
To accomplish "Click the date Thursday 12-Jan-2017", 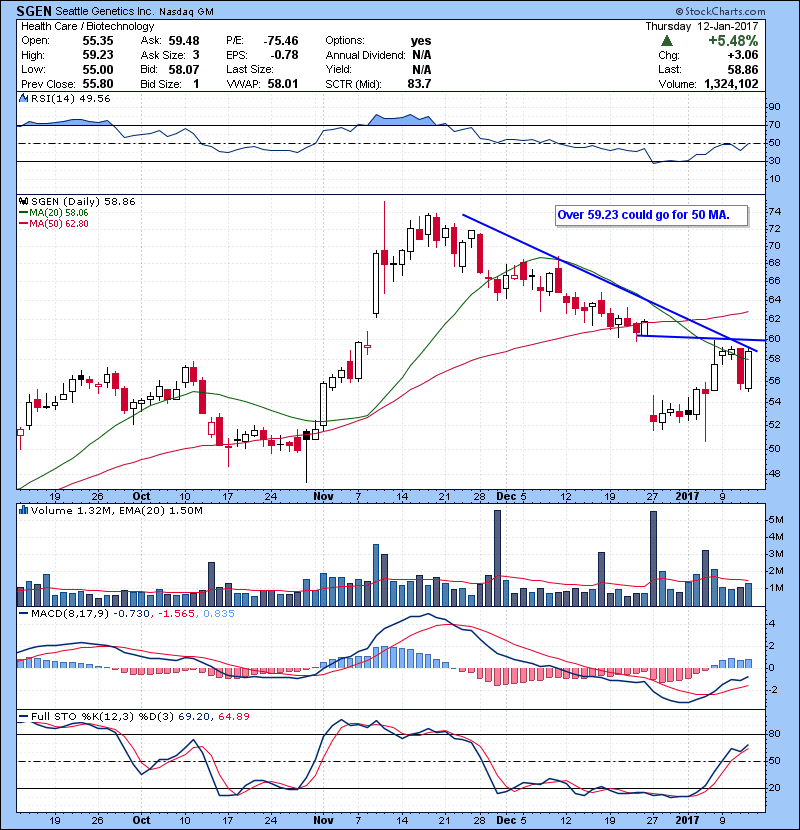I will click(x=702, y=26).
